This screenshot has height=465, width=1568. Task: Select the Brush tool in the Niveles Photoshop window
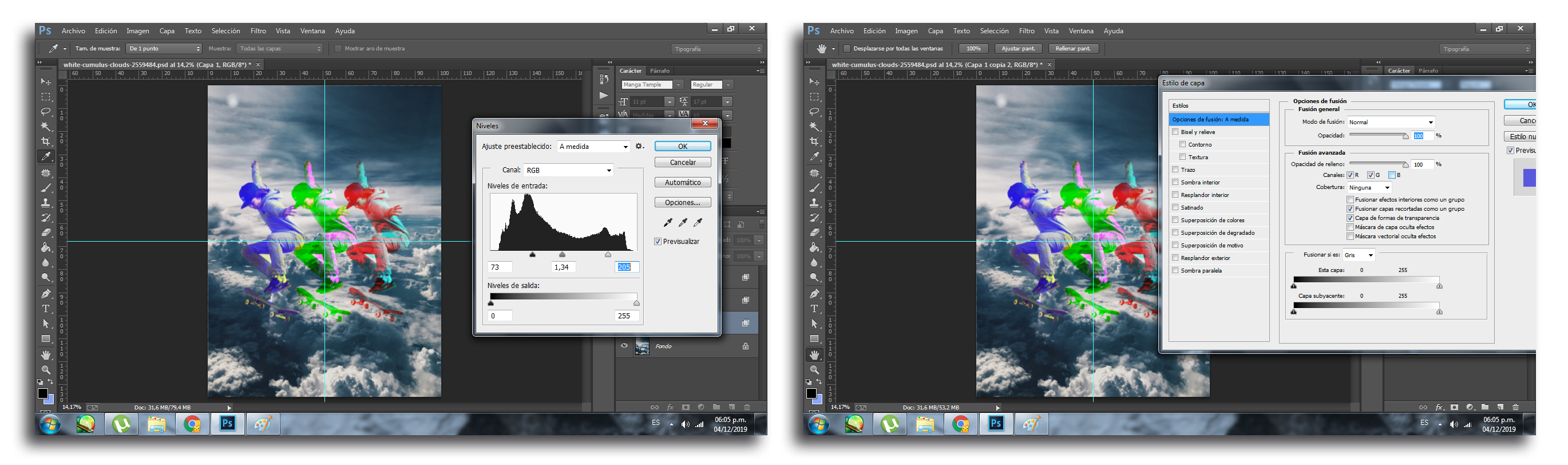[x=46, y=188]
